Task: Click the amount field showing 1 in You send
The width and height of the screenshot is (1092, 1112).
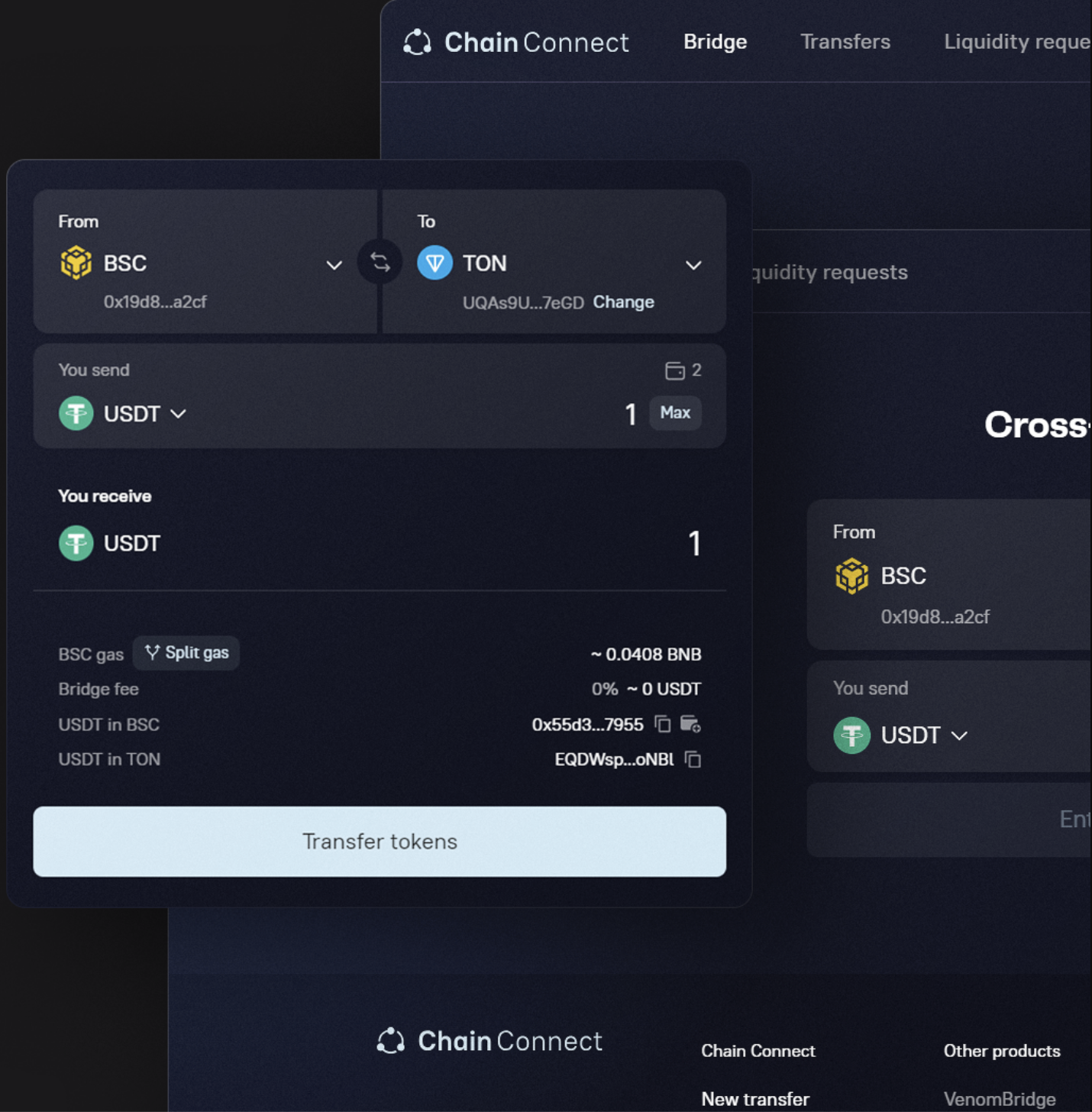Action: click(630, 414)
